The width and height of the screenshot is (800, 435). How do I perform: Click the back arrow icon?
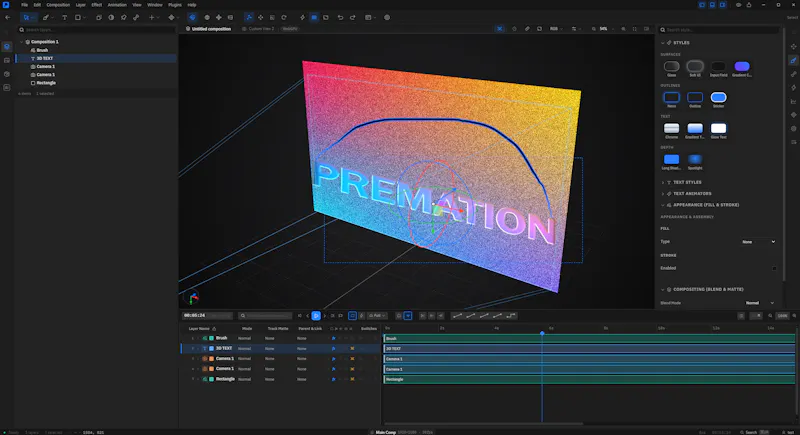tap(8, 17)
